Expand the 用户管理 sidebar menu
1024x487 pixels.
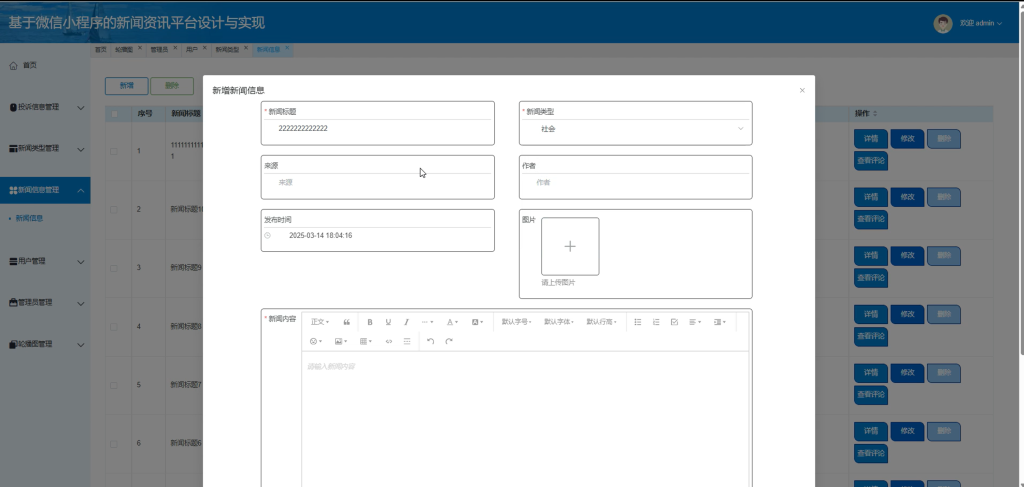tap(45, 261)
